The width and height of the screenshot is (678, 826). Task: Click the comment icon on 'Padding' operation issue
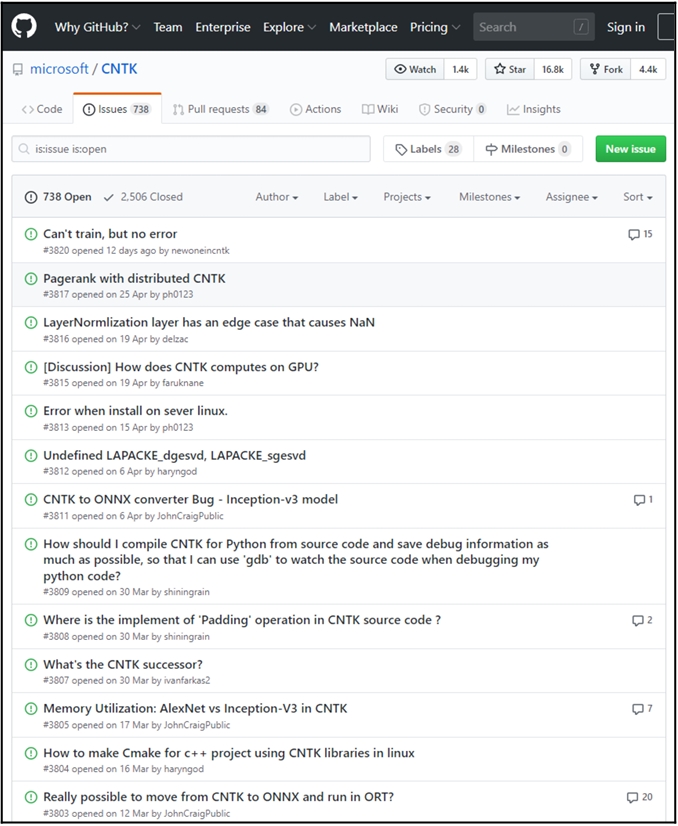[638, 621]
